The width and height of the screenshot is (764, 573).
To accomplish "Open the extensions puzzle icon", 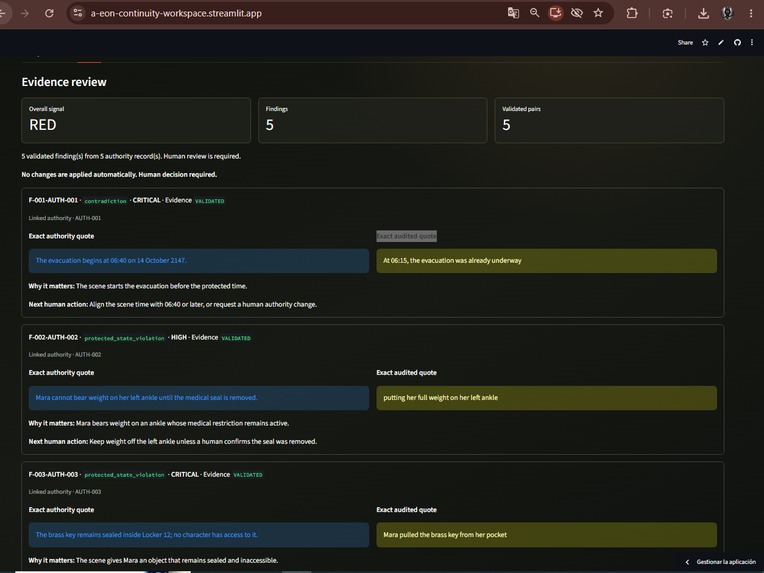I will (x=632, y=13).
